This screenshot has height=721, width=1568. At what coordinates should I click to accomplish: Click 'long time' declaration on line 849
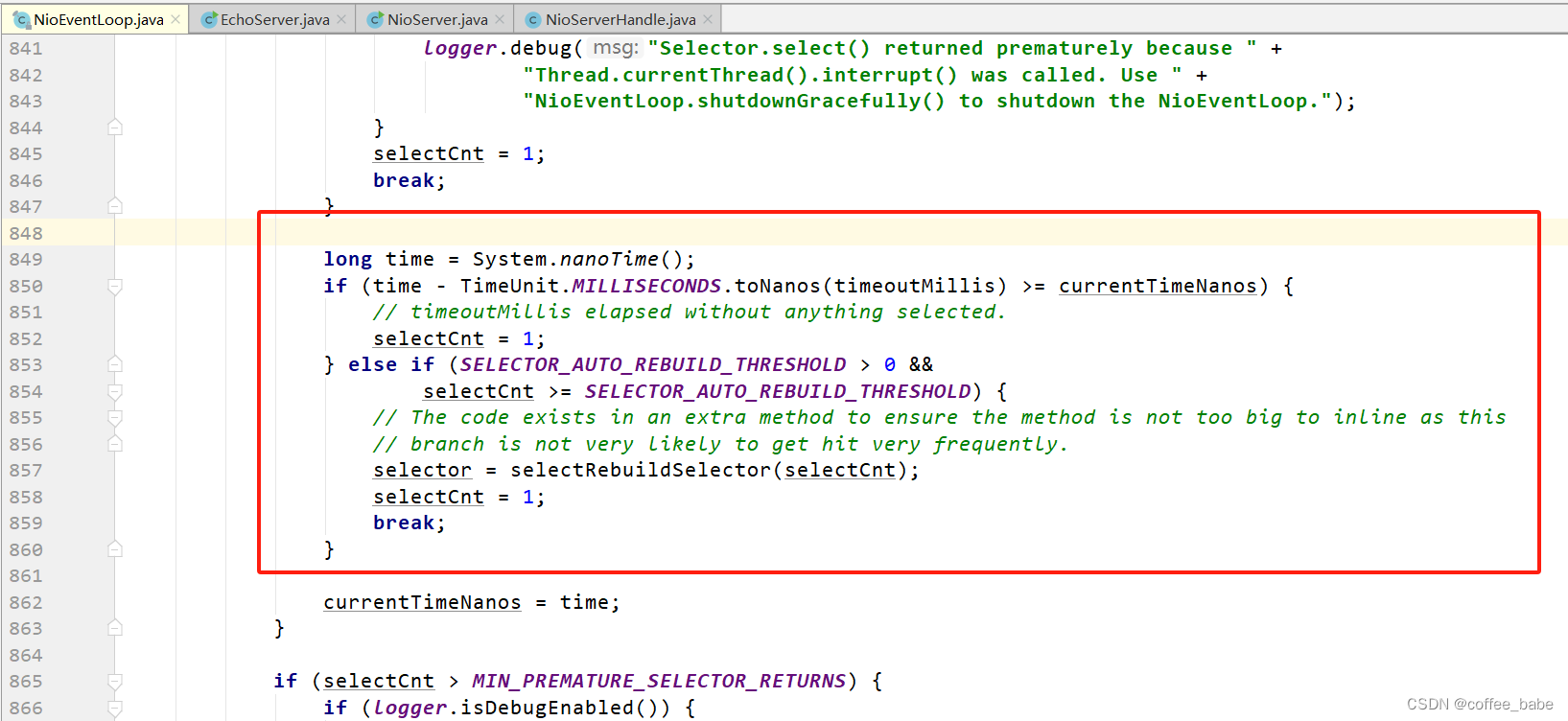[x=379, y=260]
